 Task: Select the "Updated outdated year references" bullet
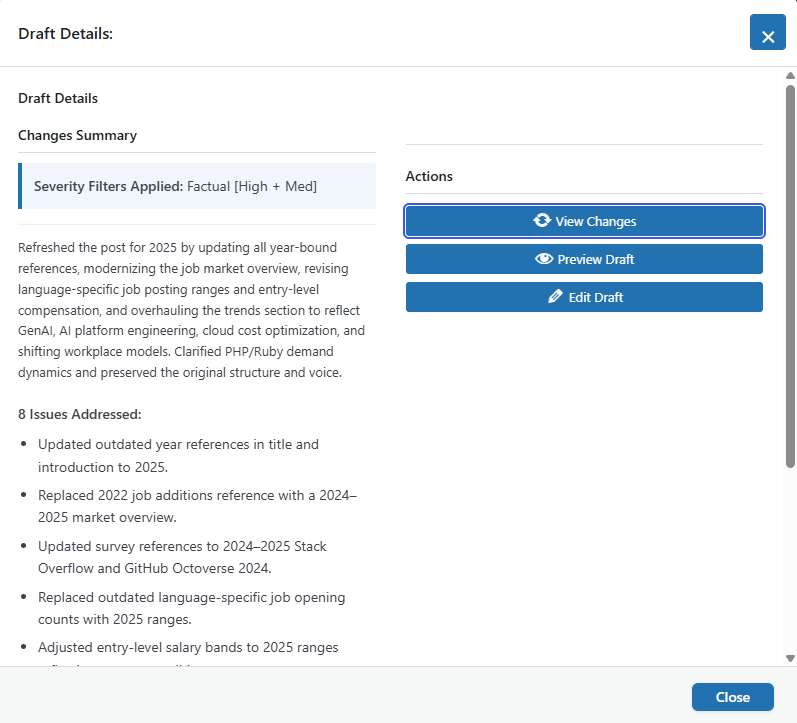click(x=178, y=455)
